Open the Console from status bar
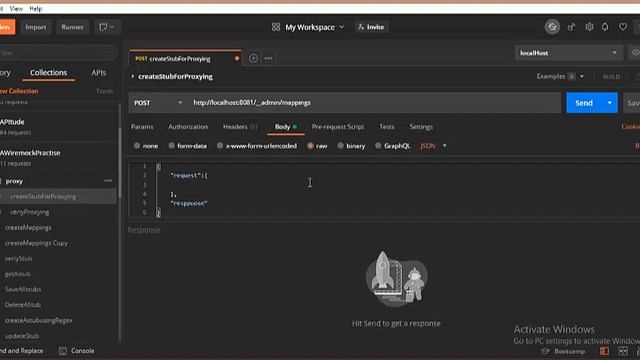The width and height of the screenshot is (640, 360). click(77, 351)
